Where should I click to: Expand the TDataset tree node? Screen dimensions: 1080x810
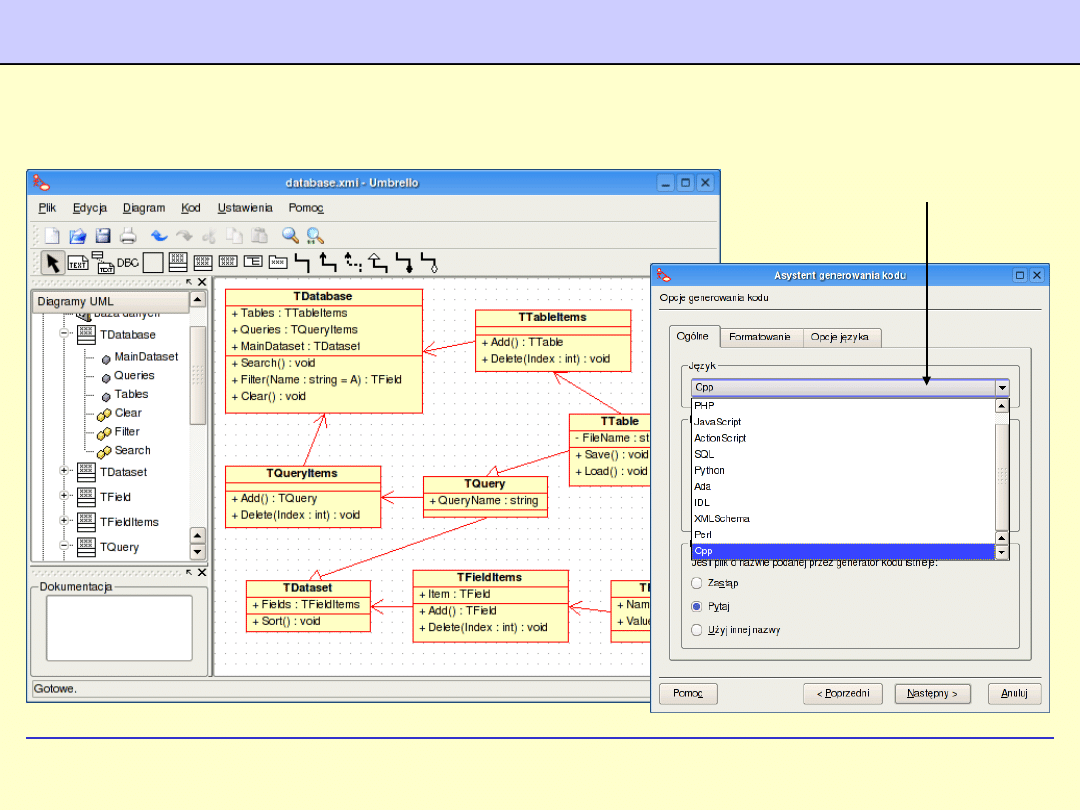(x=65, y=472)
